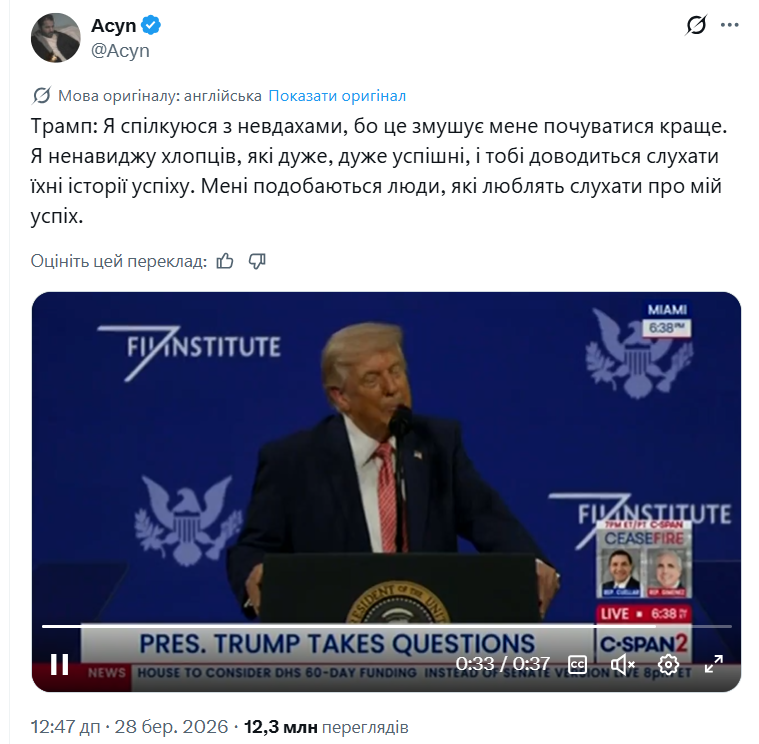759x744 pixels.
Task: Rate translation with thumbs down
Action: pos(257,261)
